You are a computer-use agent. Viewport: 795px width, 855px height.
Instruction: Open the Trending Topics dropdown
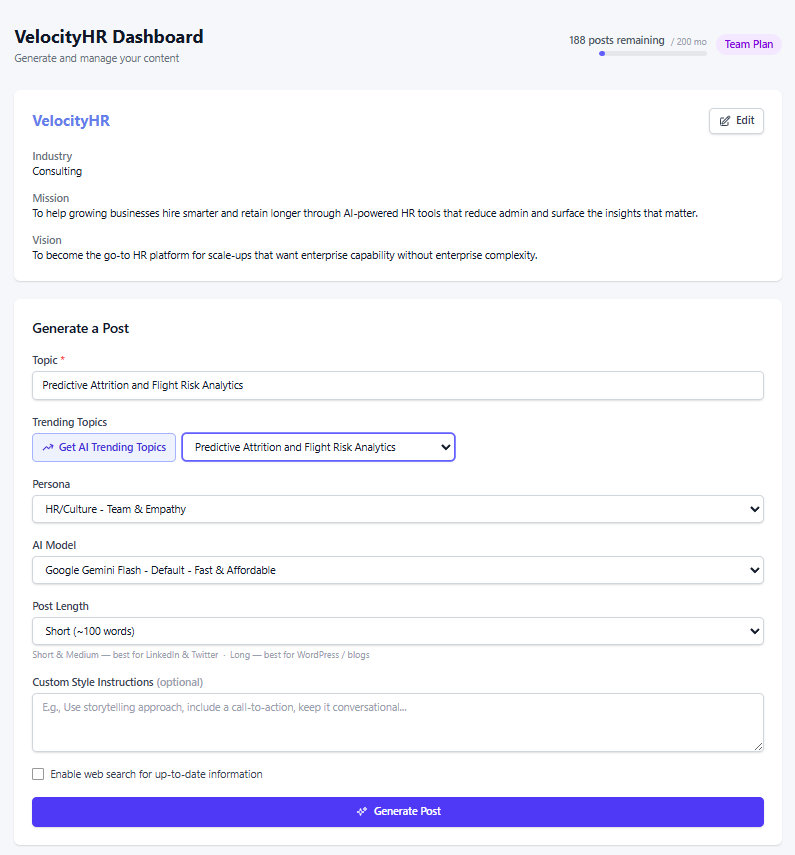[x=318, y=447]
